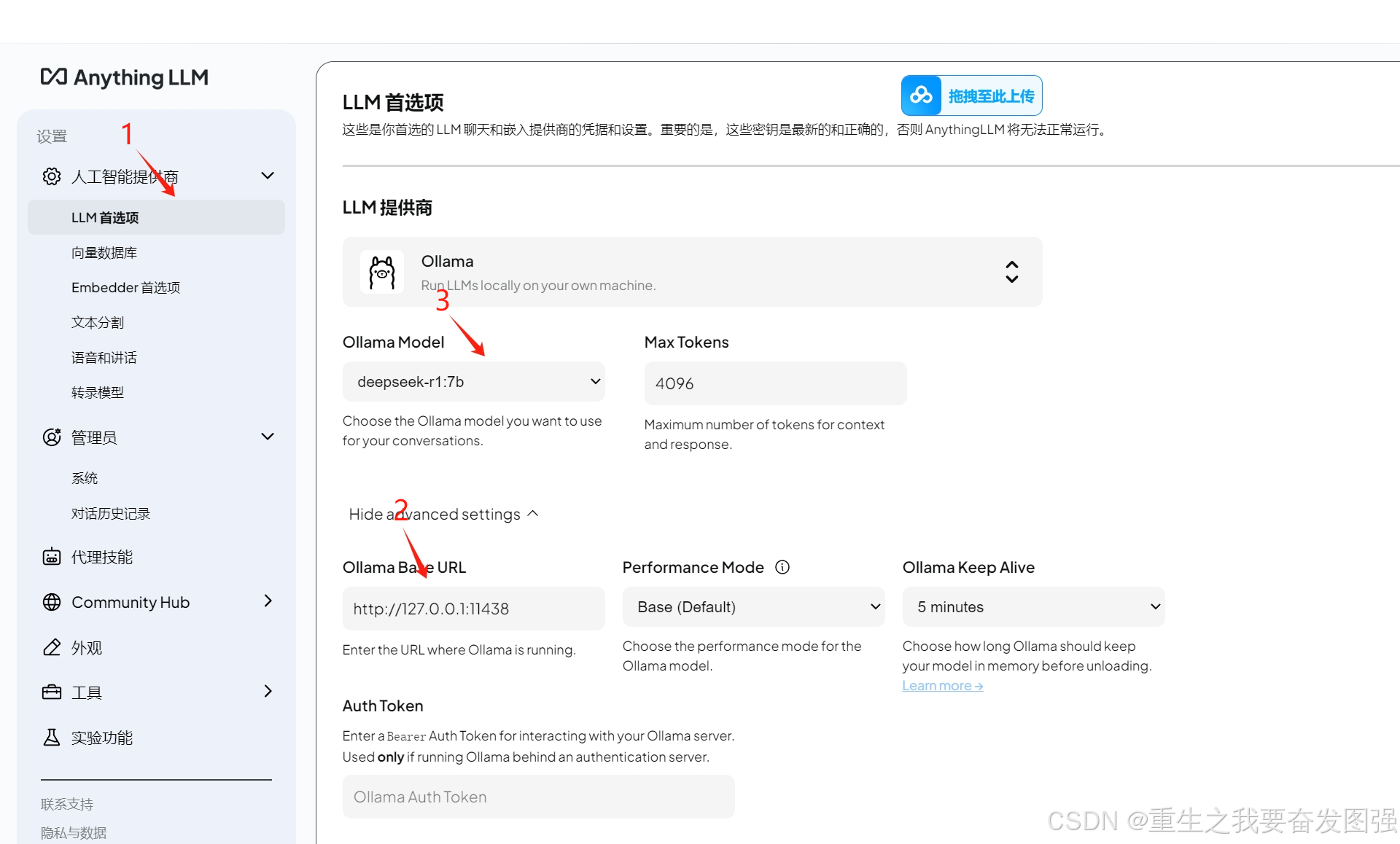Click the flask icon for 实验功能
This screenshot has height=844, width=1400.
[52, 738]
